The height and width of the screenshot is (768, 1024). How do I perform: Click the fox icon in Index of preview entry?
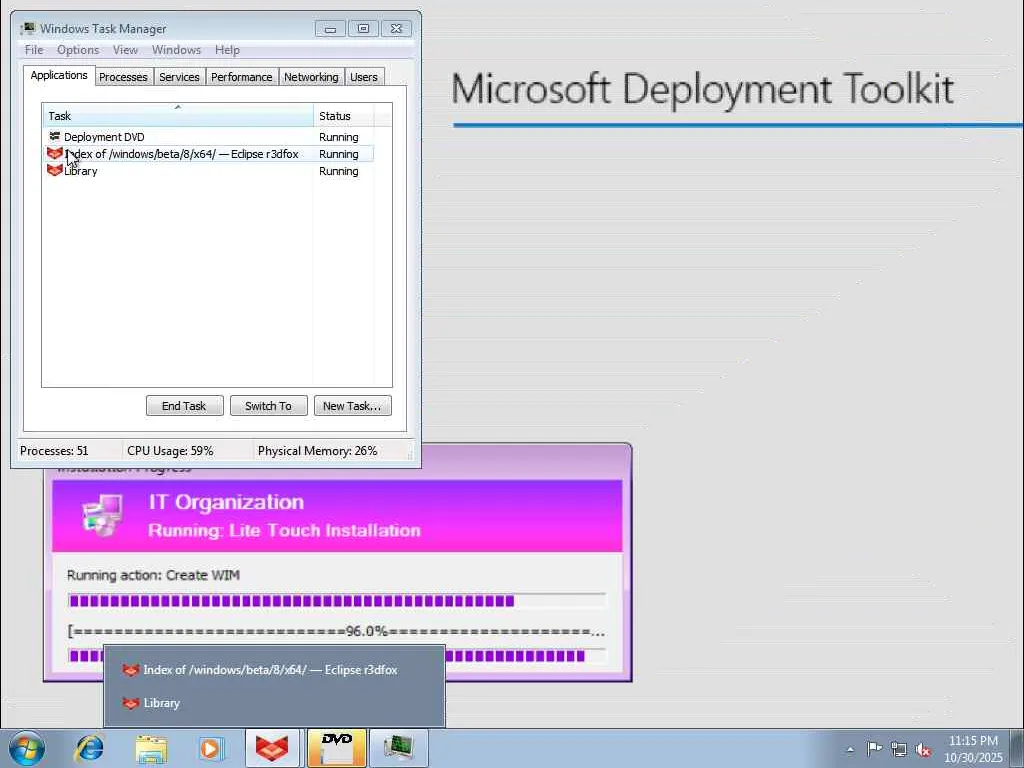(131, 670)
